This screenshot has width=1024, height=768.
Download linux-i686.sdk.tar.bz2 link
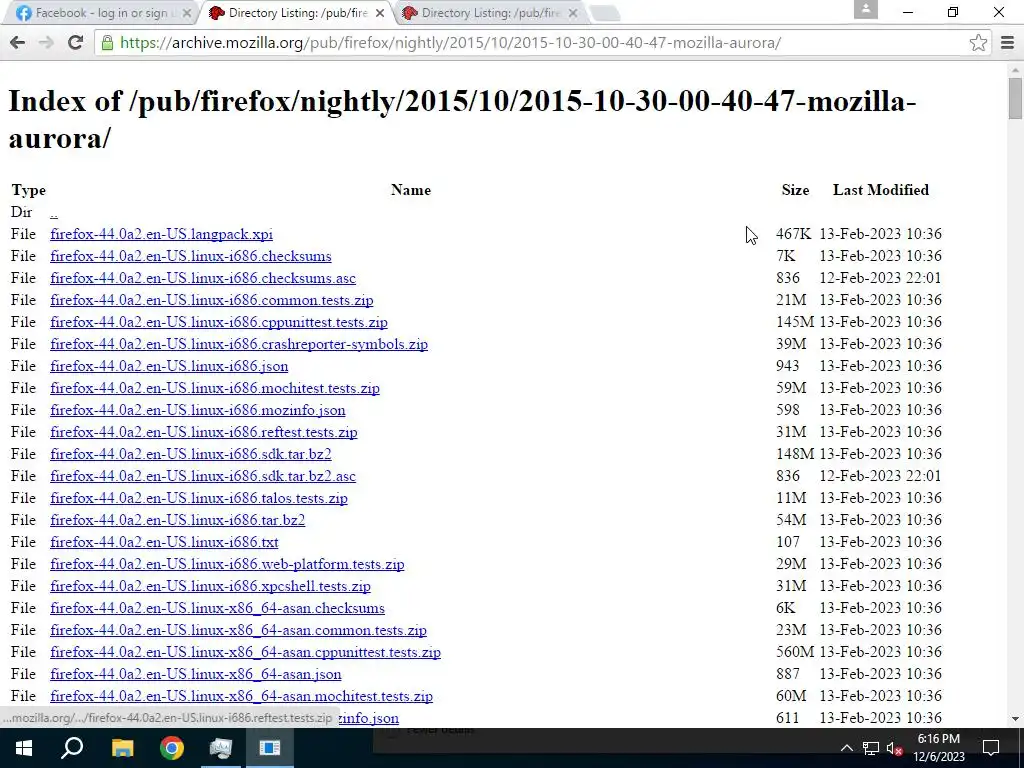(191, 454)
